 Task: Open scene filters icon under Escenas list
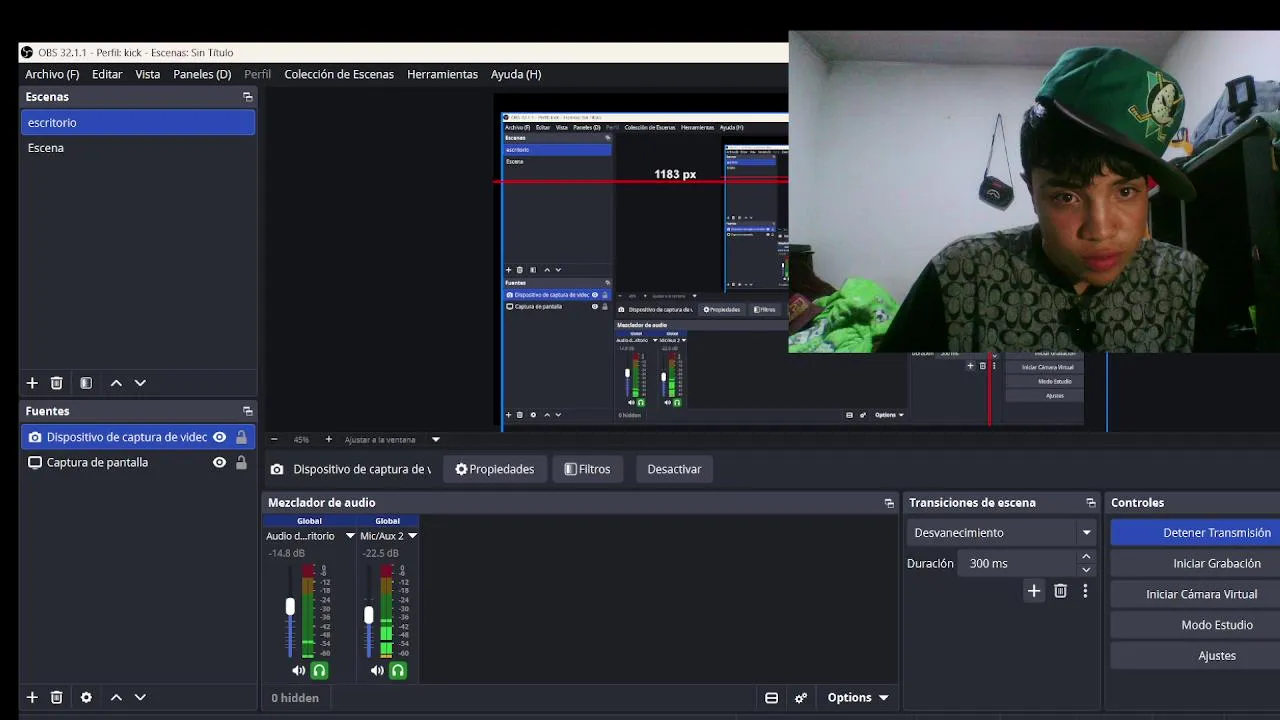click(x=86, y=383)
